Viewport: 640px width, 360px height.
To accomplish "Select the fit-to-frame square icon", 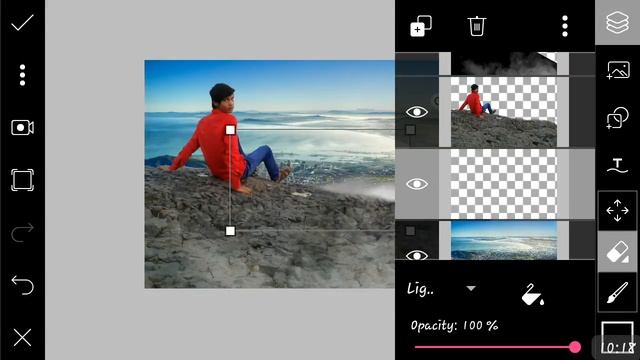I will [x=22, y=180].
